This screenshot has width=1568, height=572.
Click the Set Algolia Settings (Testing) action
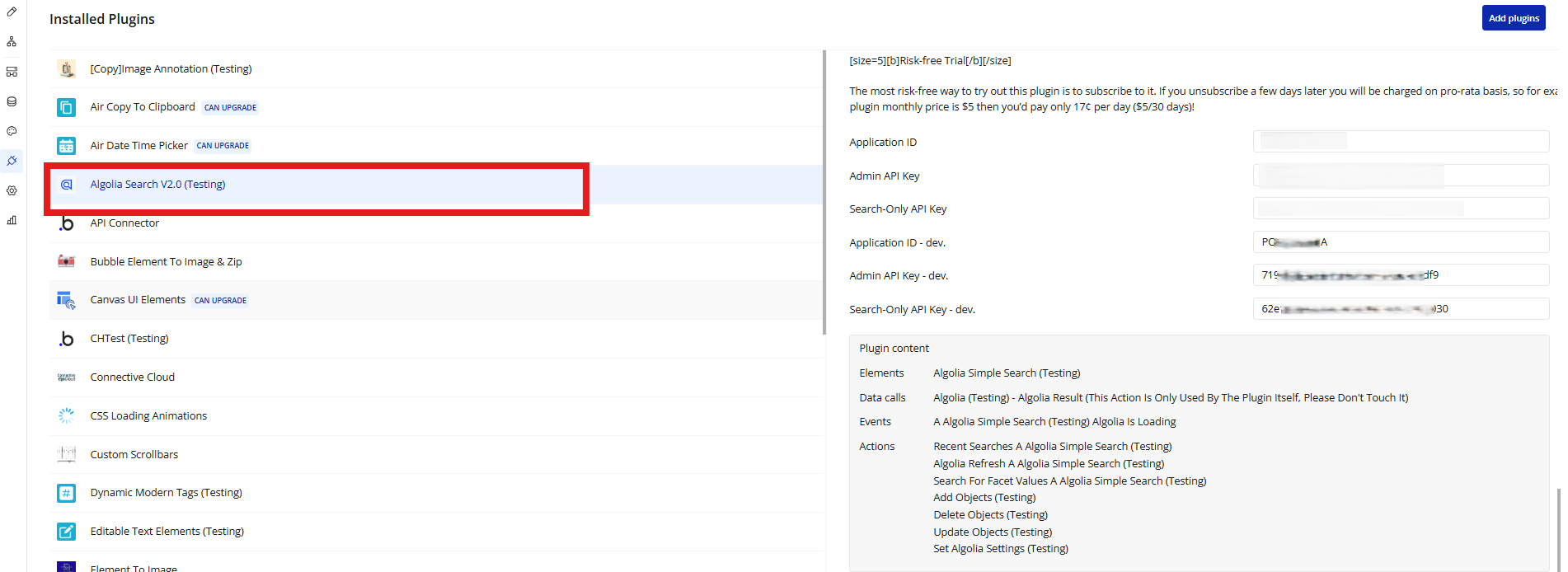pos(1001,549)
